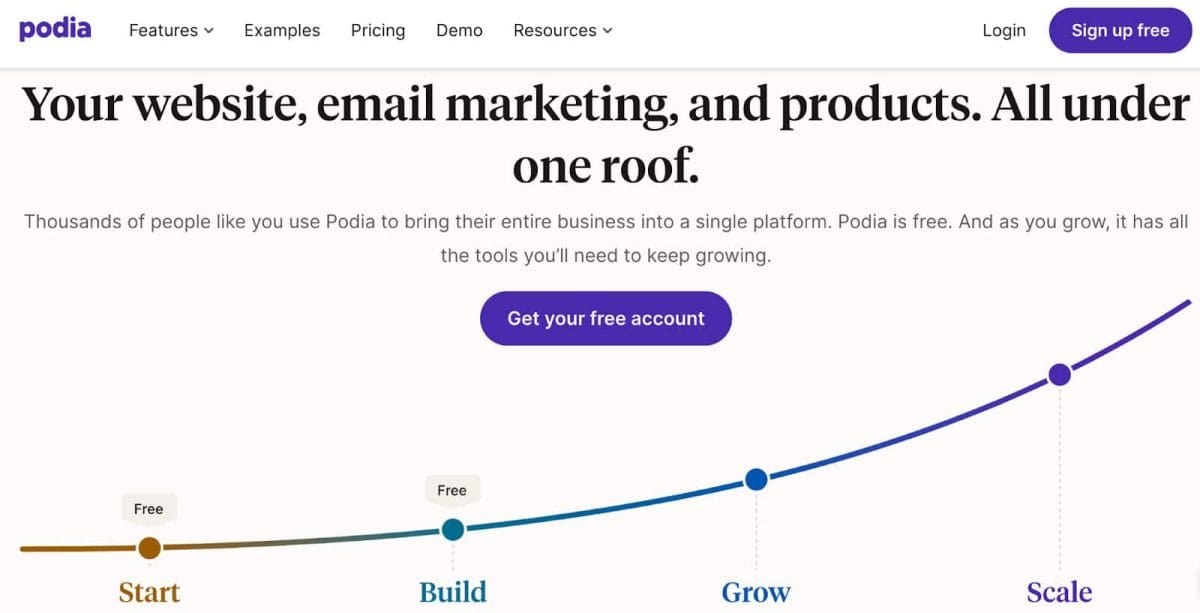This screenshot has height=613, width=1200.
Task: Expand the Features dropdown menu
Action: [171, 30]
